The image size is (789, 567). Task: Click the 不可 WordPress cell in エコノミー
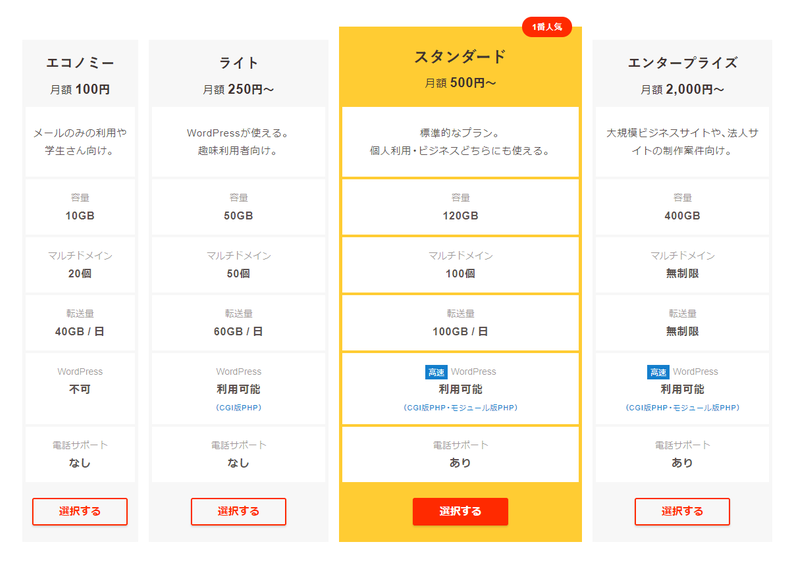pos(80,388)
